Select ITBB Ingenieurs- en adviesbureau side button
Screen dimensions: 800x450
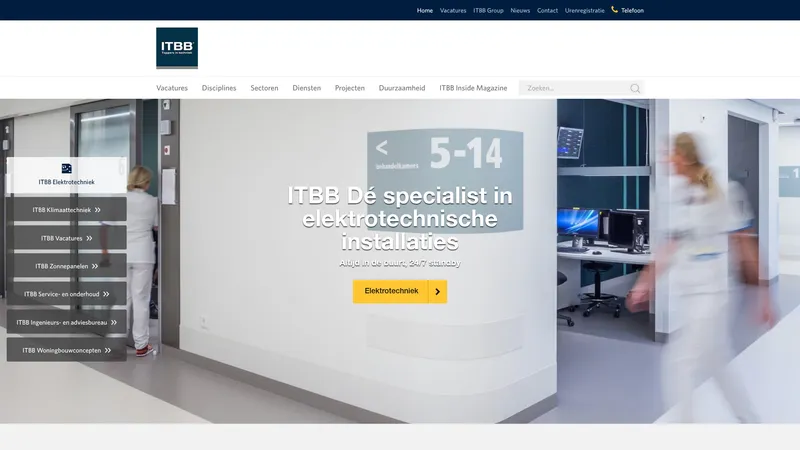click(x=66, y=322)
